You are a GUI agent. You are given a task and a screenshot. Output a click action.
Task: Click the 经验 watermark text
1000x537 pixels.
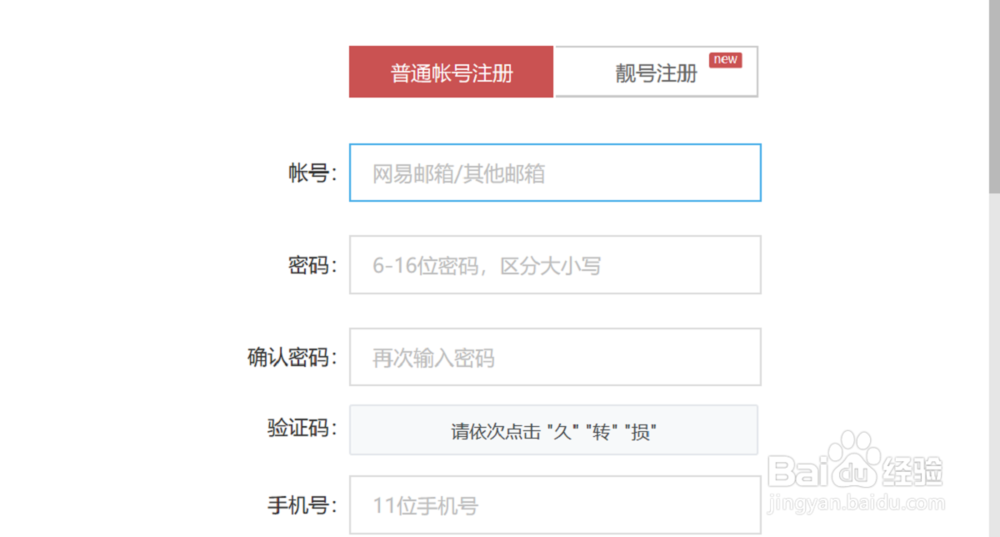911,472
